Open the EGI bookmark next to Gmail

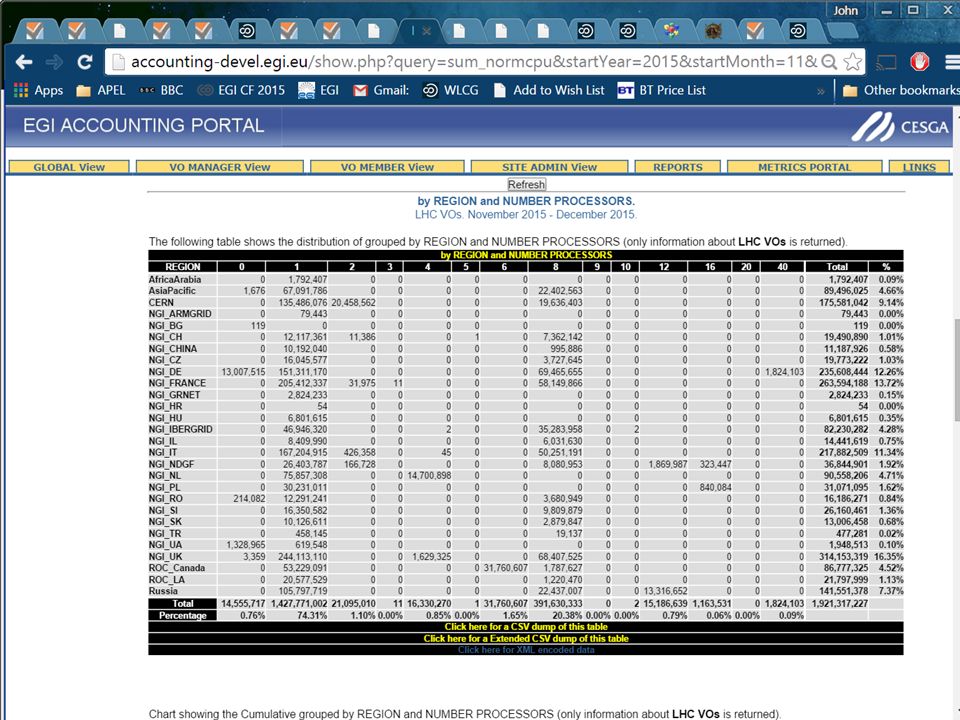(318, 91)
